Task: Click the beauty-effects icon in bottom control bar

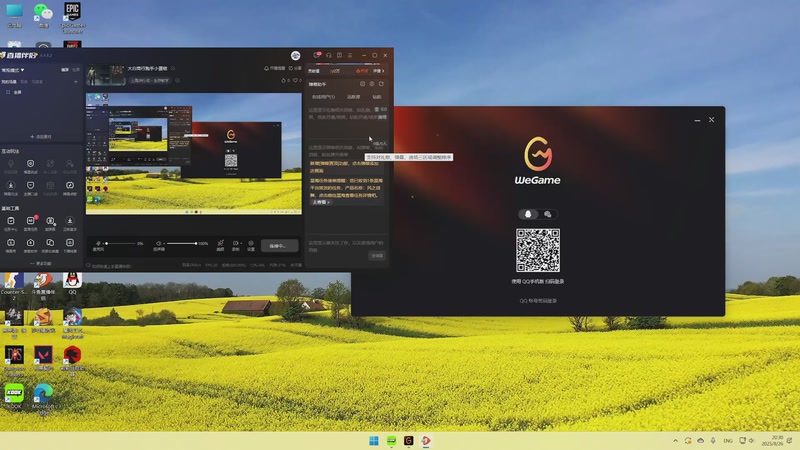Action: coord(220,245)
